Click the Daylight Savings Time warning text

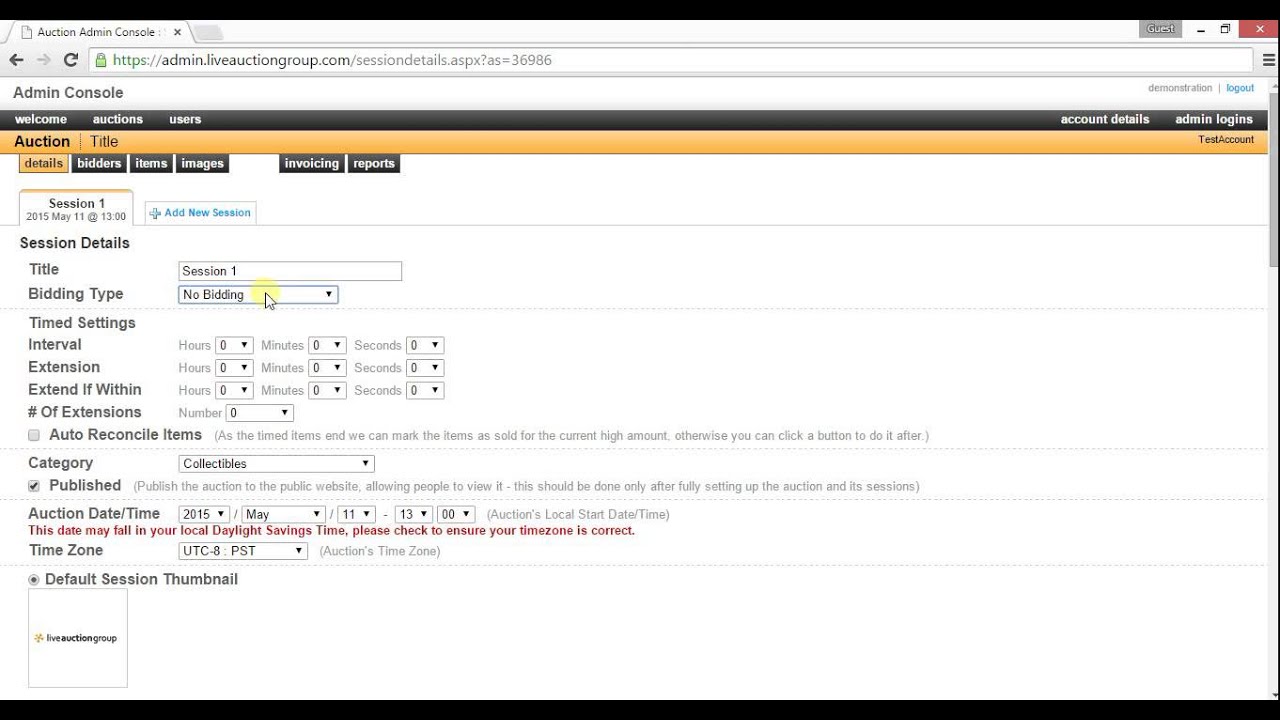(x=332, y=531)
